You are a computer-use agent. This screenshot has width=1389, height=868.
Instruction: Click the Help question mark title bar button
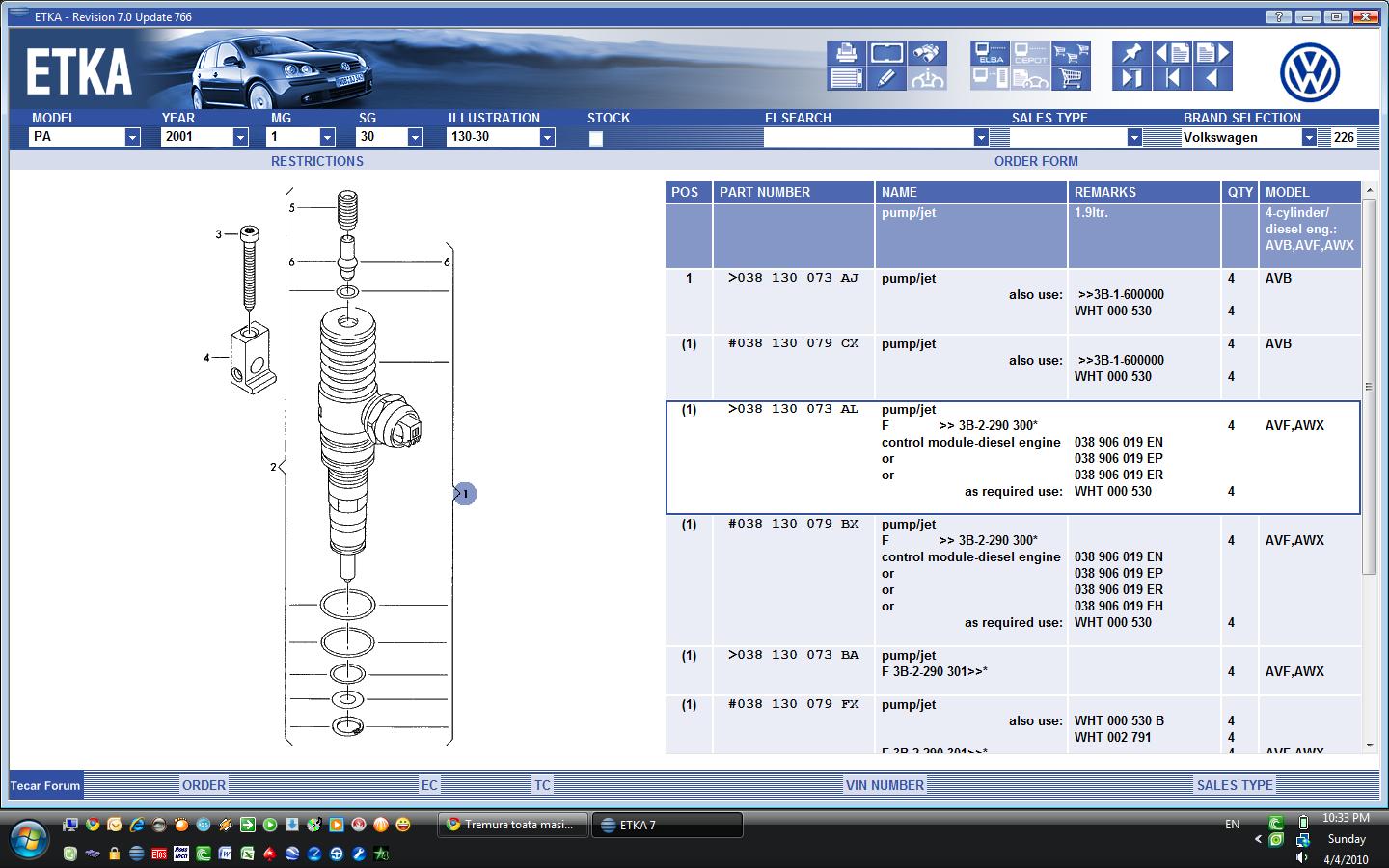tap(1279, 16)
